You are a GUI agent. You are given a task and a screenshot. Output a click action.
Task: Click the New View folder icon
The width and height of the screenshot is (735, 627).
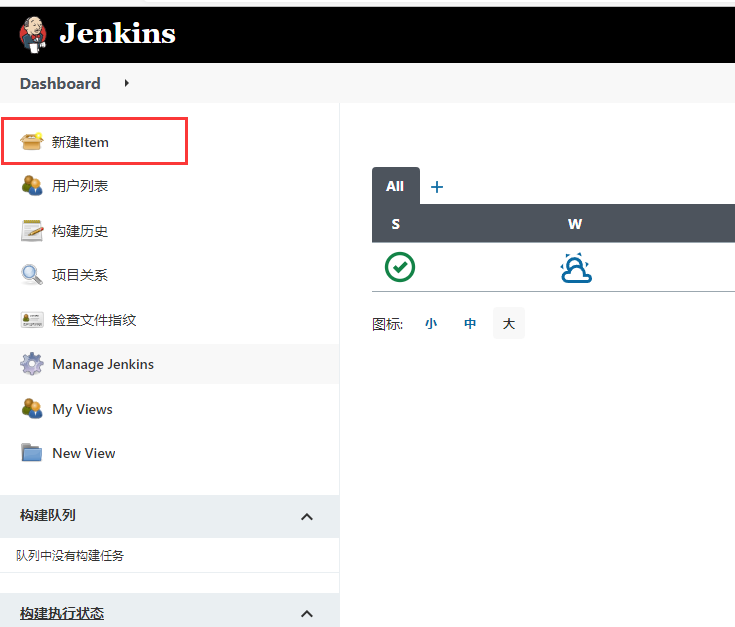(31, 453)
